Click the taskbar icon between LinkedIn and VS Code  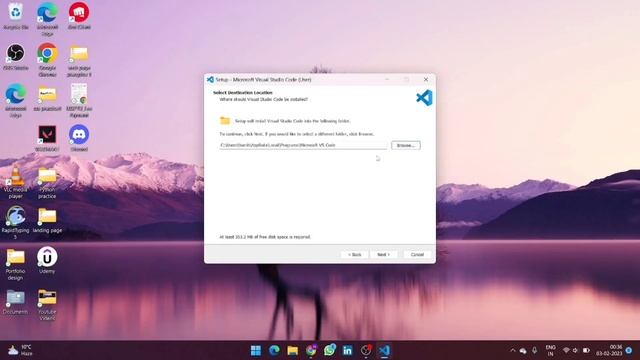[x=366, y=350]
